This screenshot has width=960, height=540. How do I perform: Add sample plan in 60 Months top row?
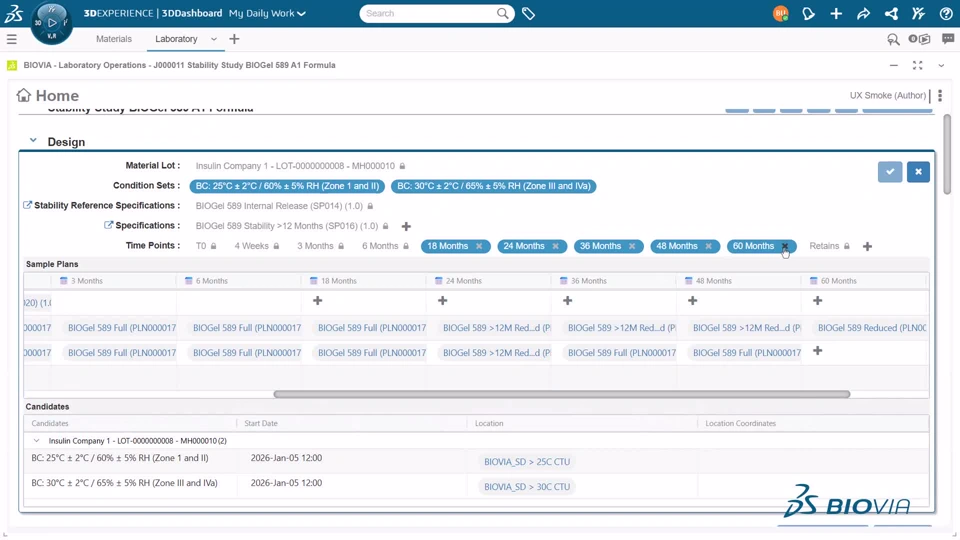(817, 301)
